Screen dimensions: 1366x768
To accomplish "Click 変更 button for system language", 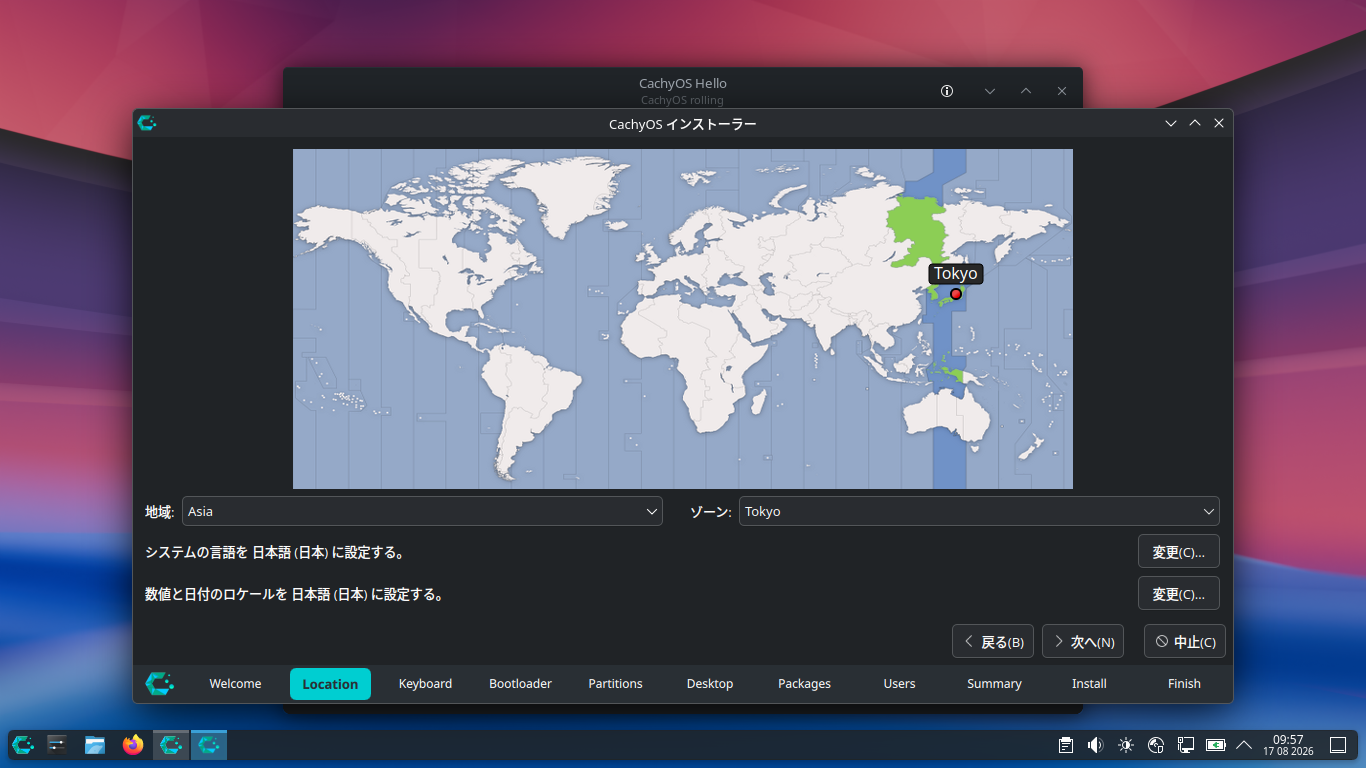I will pyautogui.click(x=1179, y=552).
